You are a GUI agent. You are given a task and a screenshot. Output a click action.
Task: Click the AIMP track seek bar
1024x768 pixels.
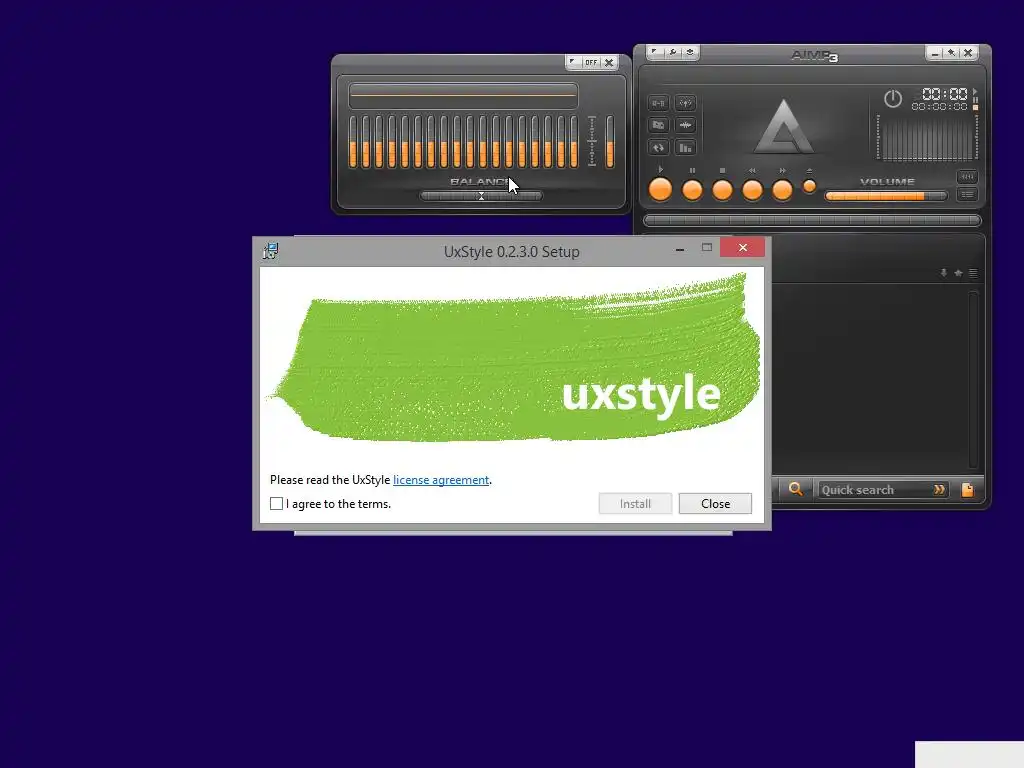click(812, 221)
